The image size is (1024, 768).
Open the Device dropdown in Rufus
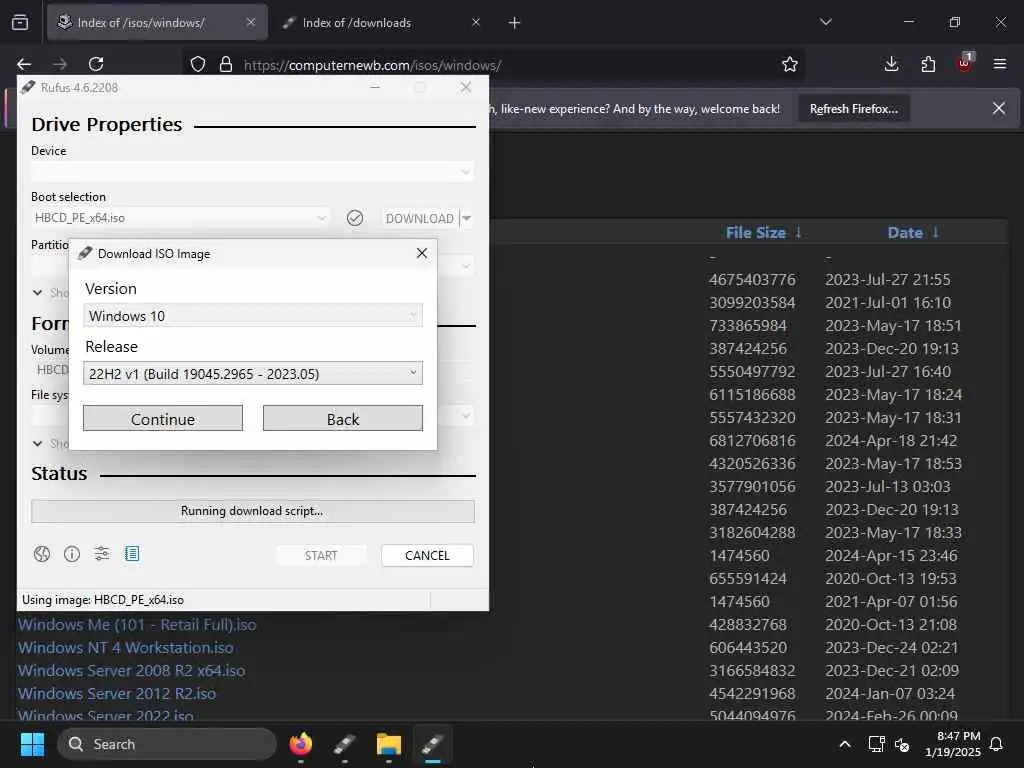pos(252,172)
